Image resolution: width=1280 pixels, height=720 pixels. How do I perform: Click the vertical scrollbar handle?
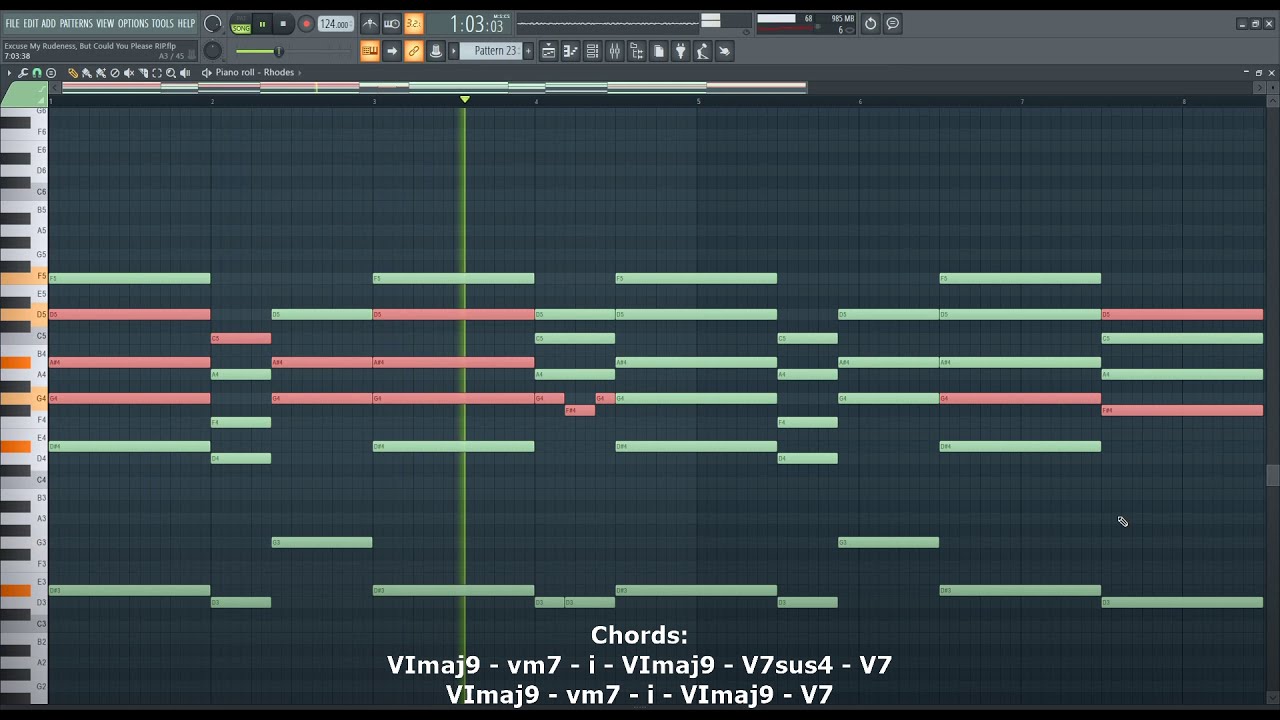(1272, 474)
